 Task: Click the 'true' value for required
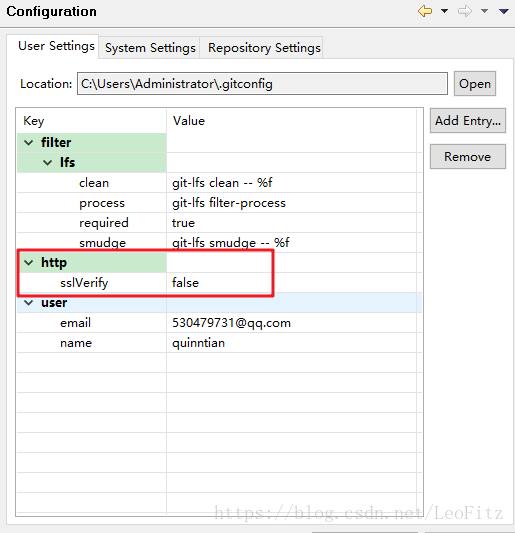[x=183, y=223]
